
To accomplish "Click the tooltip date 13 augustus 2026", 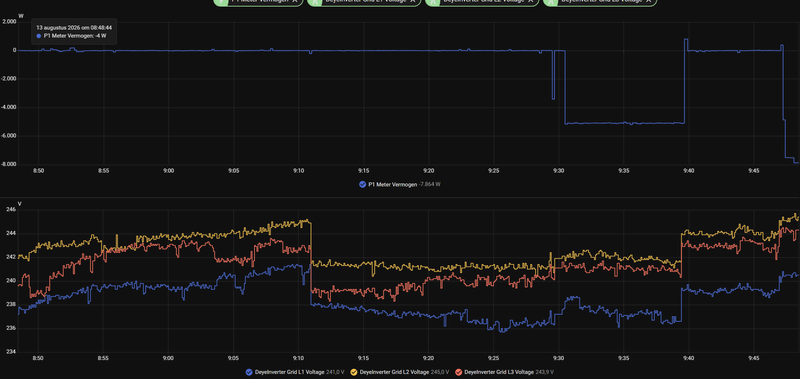I will (58, 27).
